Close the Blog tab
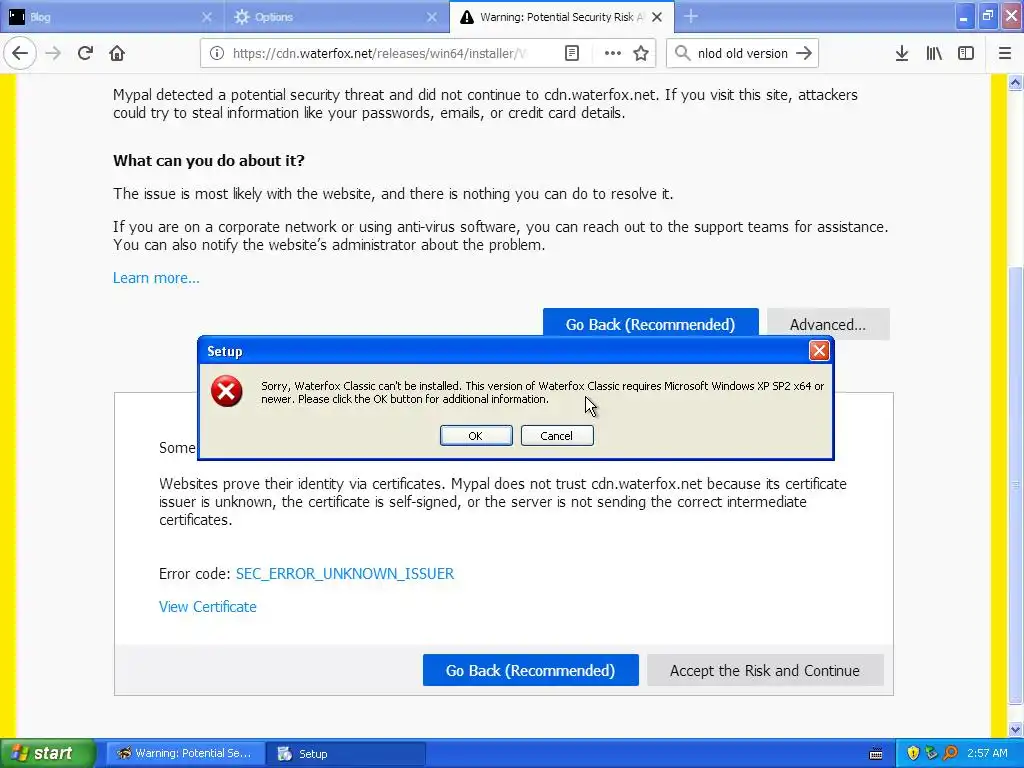 pos(206,17)
